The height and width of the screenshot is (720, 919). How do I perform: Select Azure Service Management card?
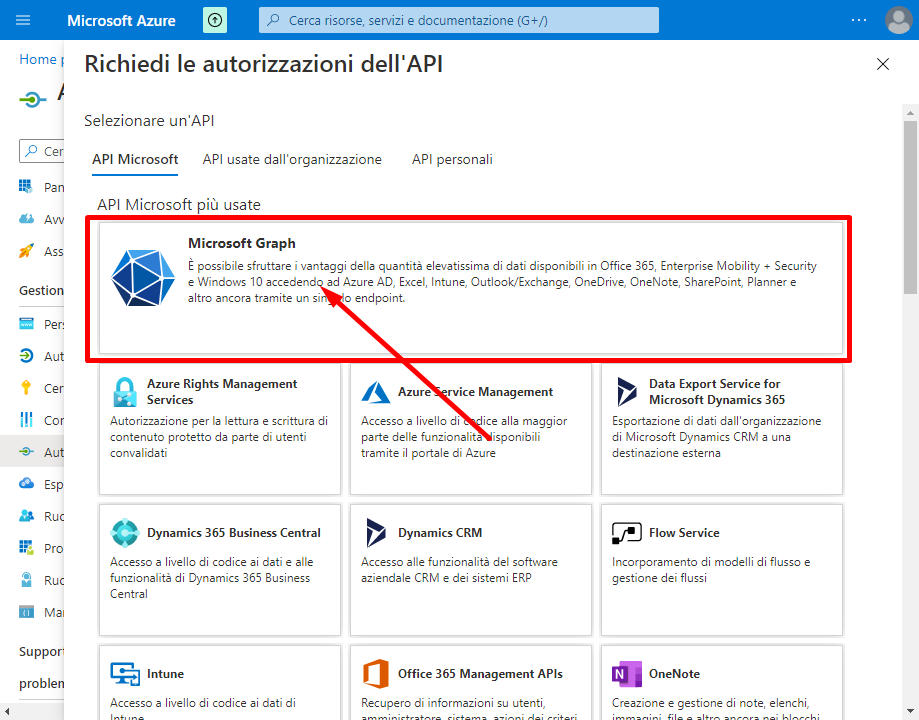471,429
